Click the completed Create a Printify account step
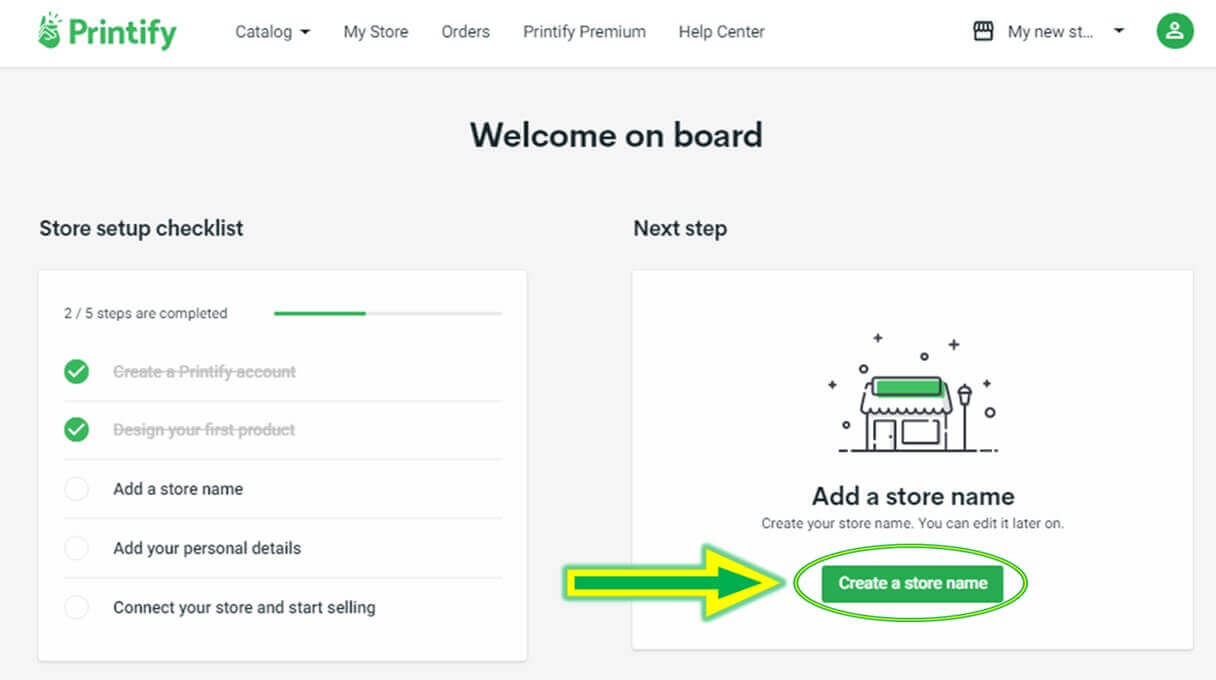The width and height of the screenshot is (1216, 680). pyautogui.click(x=204, y=372)
